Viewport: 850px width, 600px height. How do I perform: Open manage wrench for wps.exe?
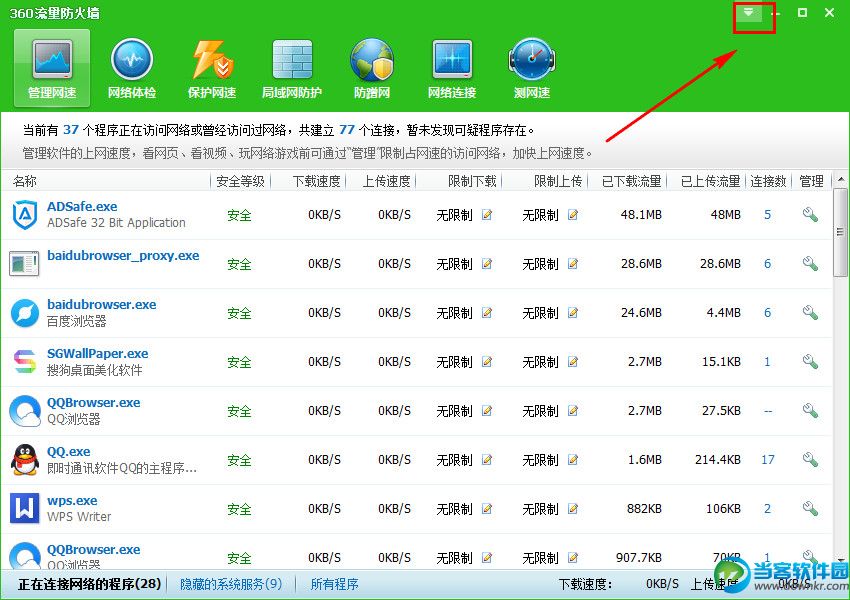810,508
